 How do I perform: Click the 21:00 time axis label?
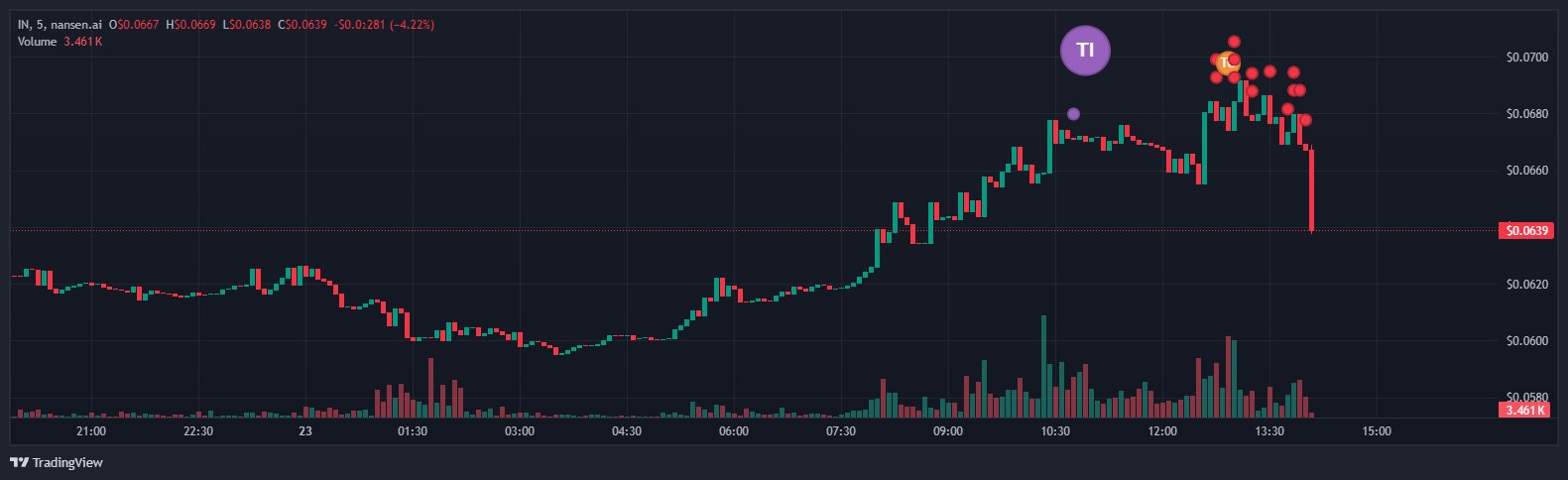click(91, 431)
